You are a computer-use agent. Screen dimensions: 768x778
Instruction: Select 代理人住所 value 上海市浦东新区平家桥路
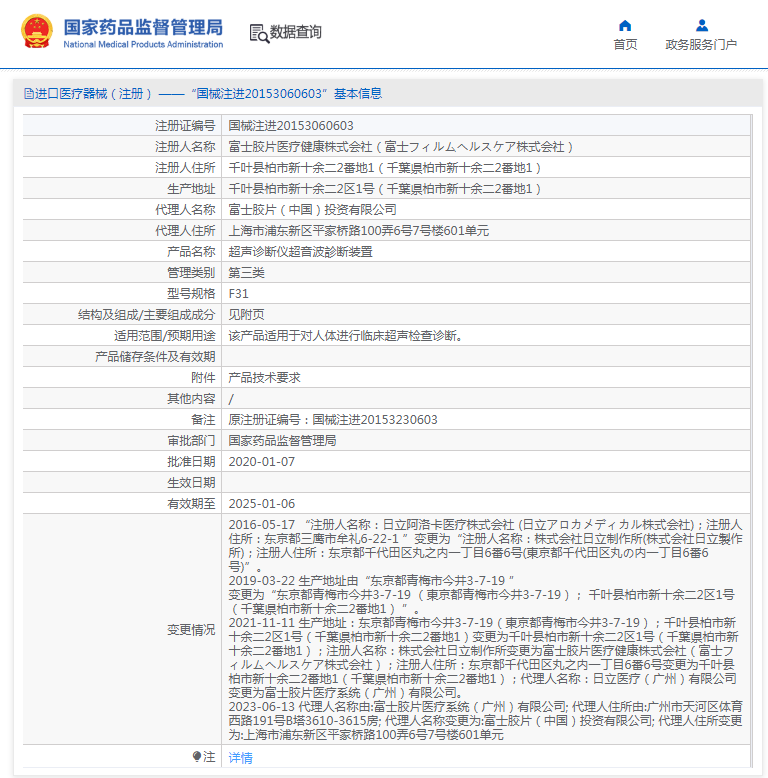click(x=359, y=231)
